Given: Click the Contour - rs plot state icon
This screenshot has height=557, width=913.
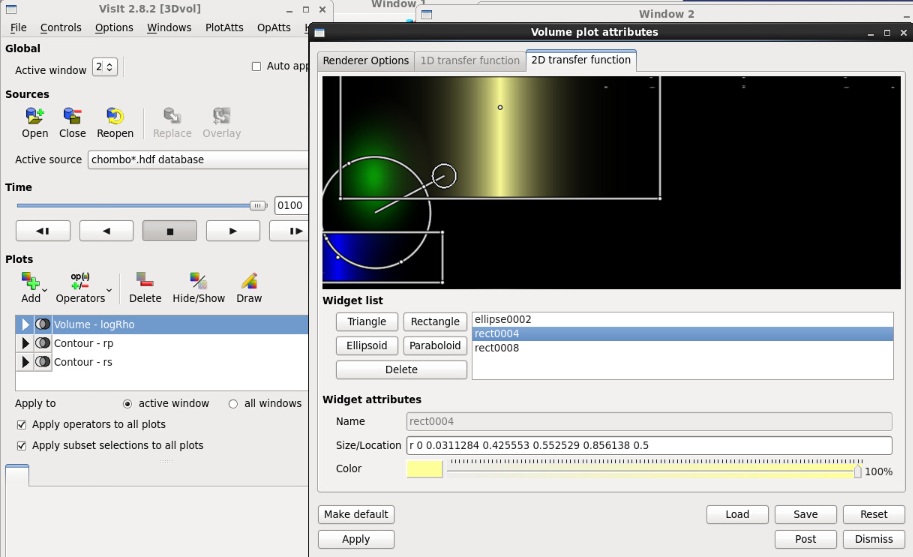Looking at the screenshot, I should 43,362.
